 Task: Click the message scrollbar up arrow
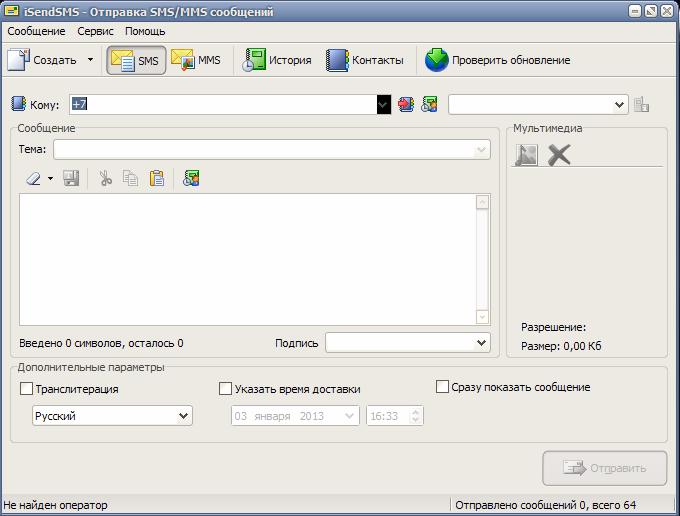click(x=482, y=202)
